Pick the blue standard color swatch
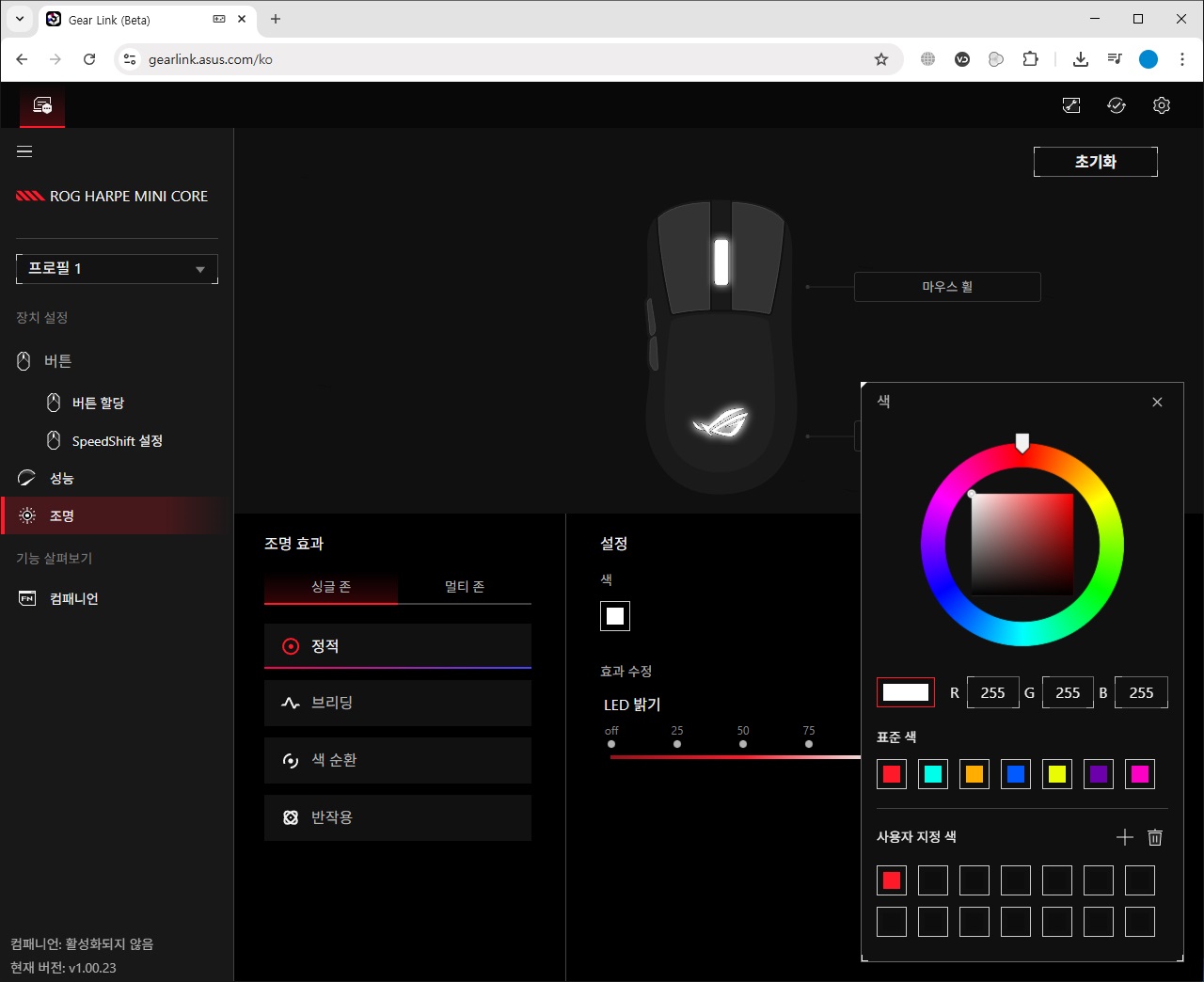The width and height of the screenshot is (1204, 982). 1016,774
